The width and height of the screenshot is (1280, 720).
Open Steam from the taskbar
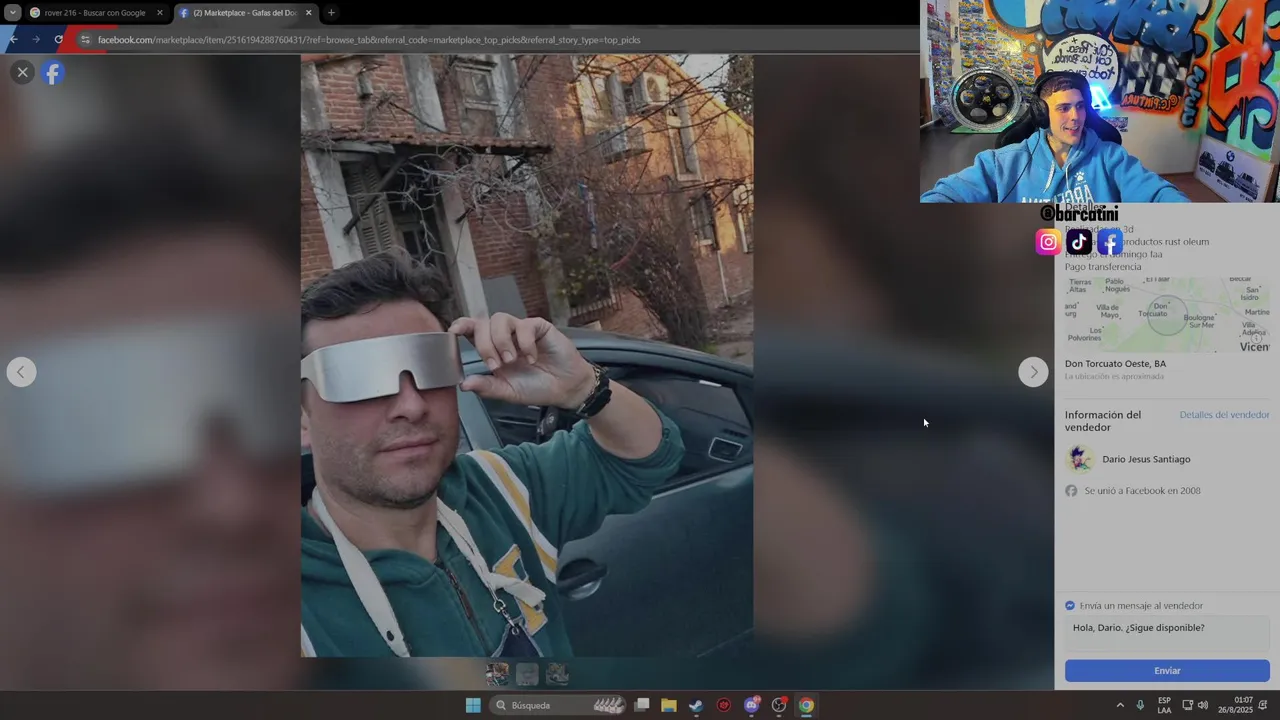(696, 705)
